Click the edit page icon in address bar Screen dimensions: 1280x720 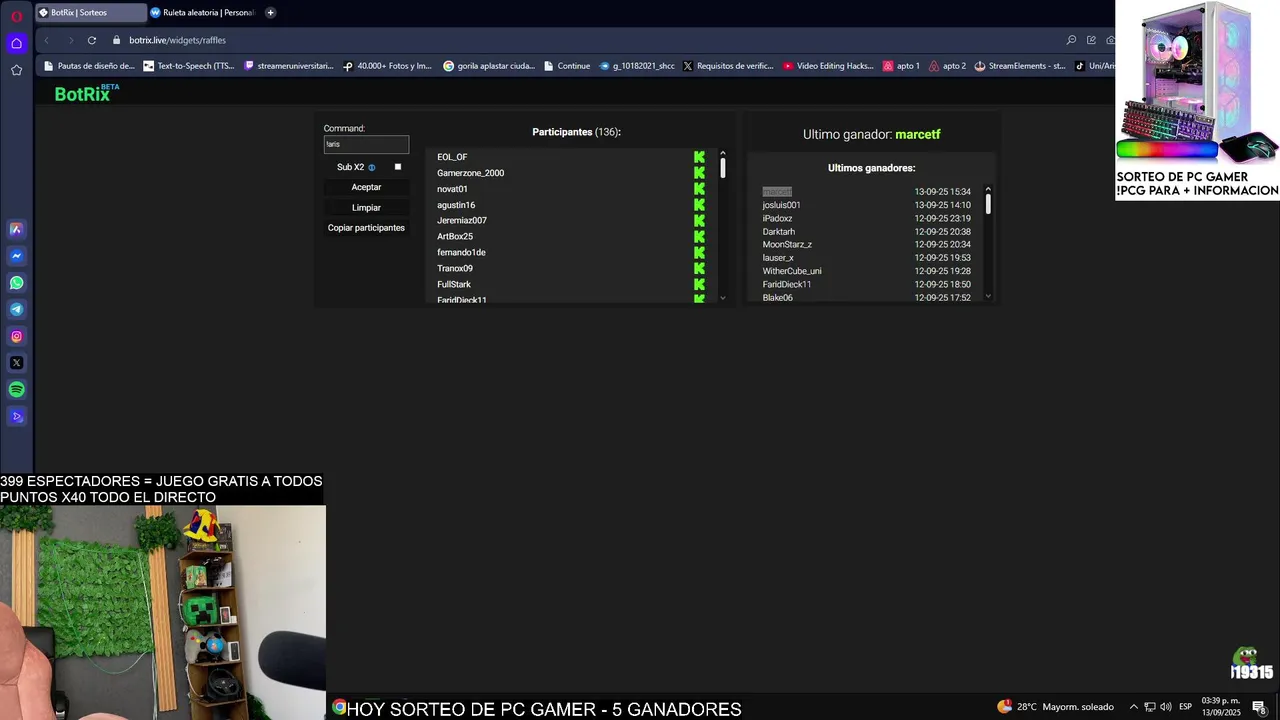[1091, 40]
